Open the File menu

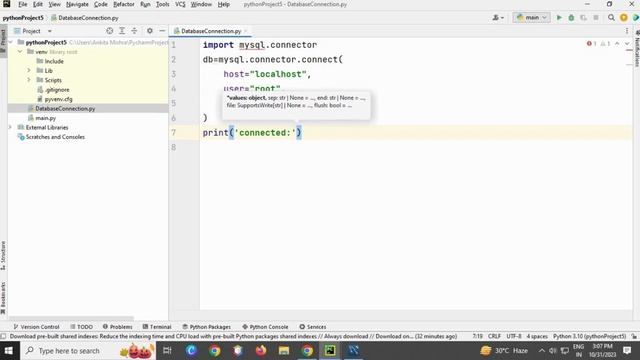click(22, 4)
